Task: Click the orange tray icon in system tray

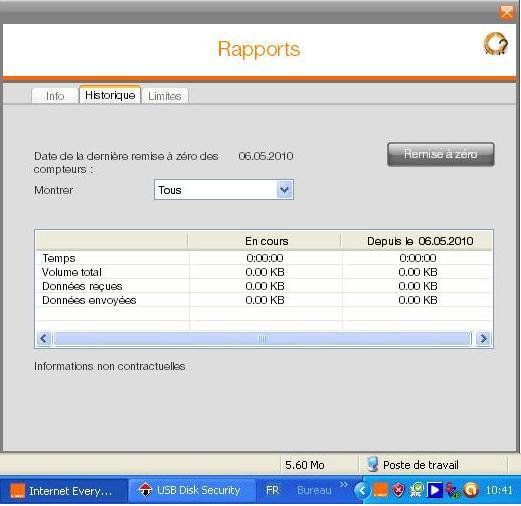Action: [x=380, y=490]
